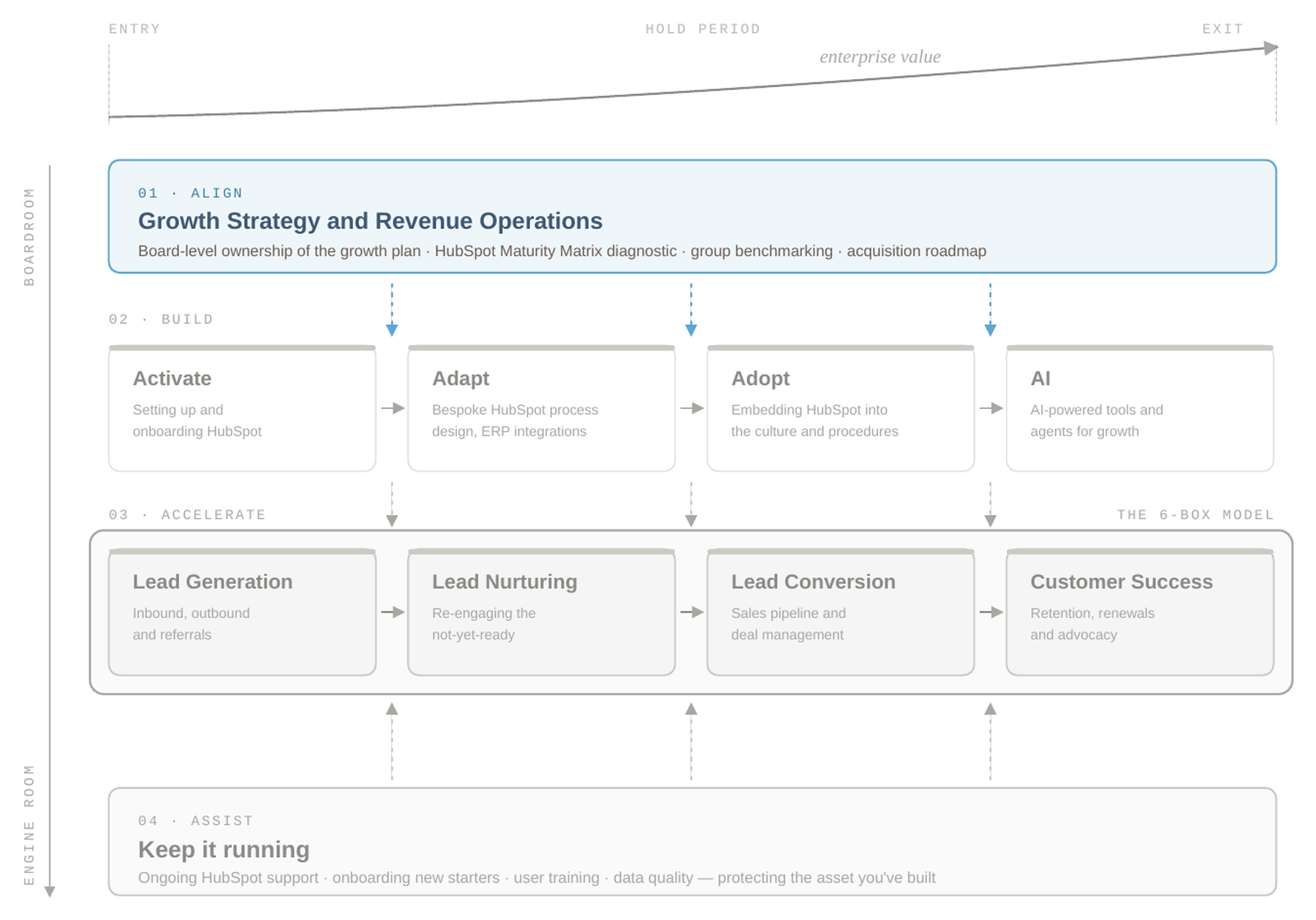Viewport: 1316px width, 920px height.
Task: Click the '04 · ASSIST' label
Action: click(x=196, y=821)
